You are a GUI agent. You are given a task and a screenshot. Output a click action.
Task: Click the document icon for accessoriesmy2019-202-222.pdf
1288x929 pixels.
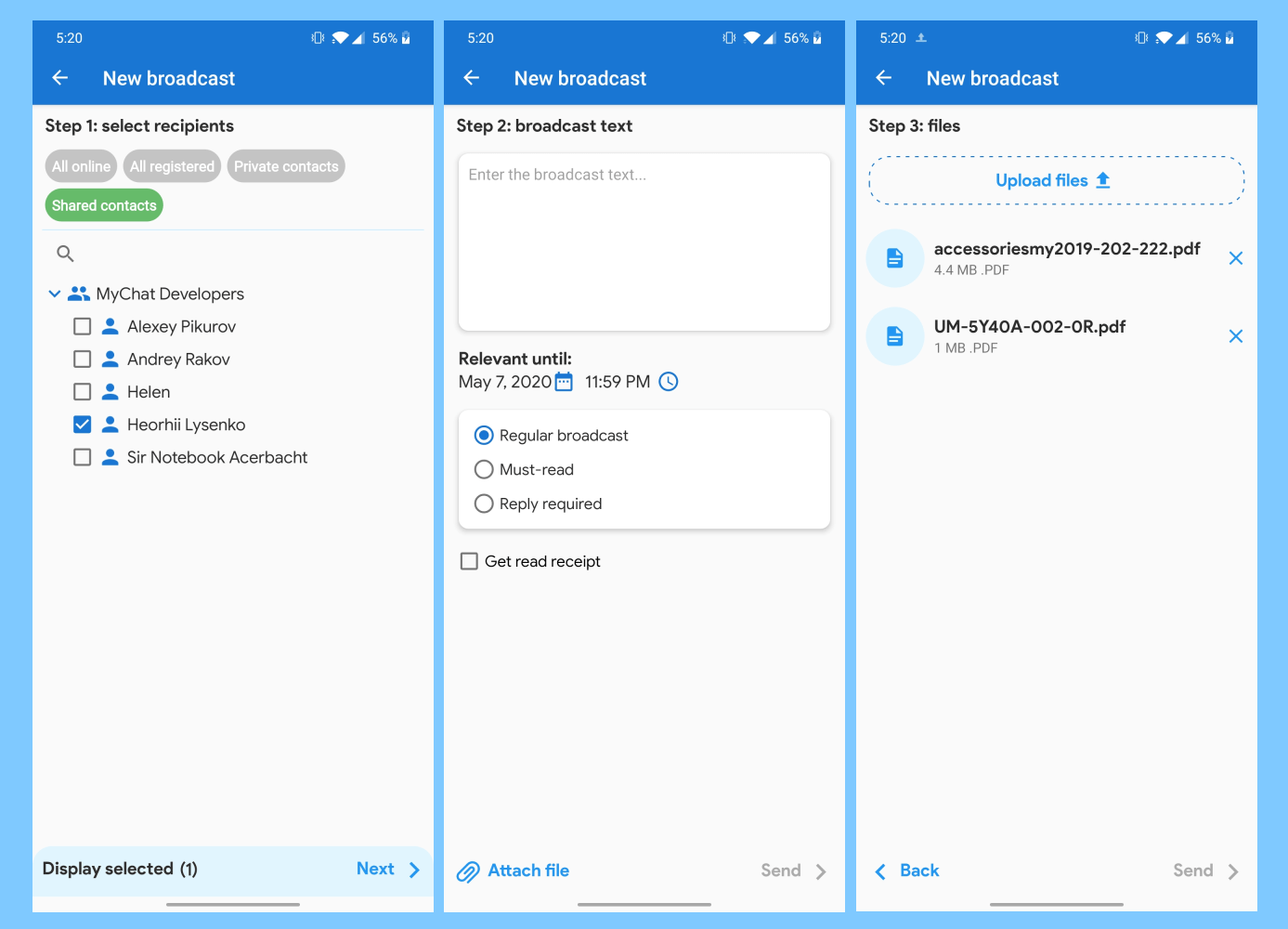click(895, 258)
